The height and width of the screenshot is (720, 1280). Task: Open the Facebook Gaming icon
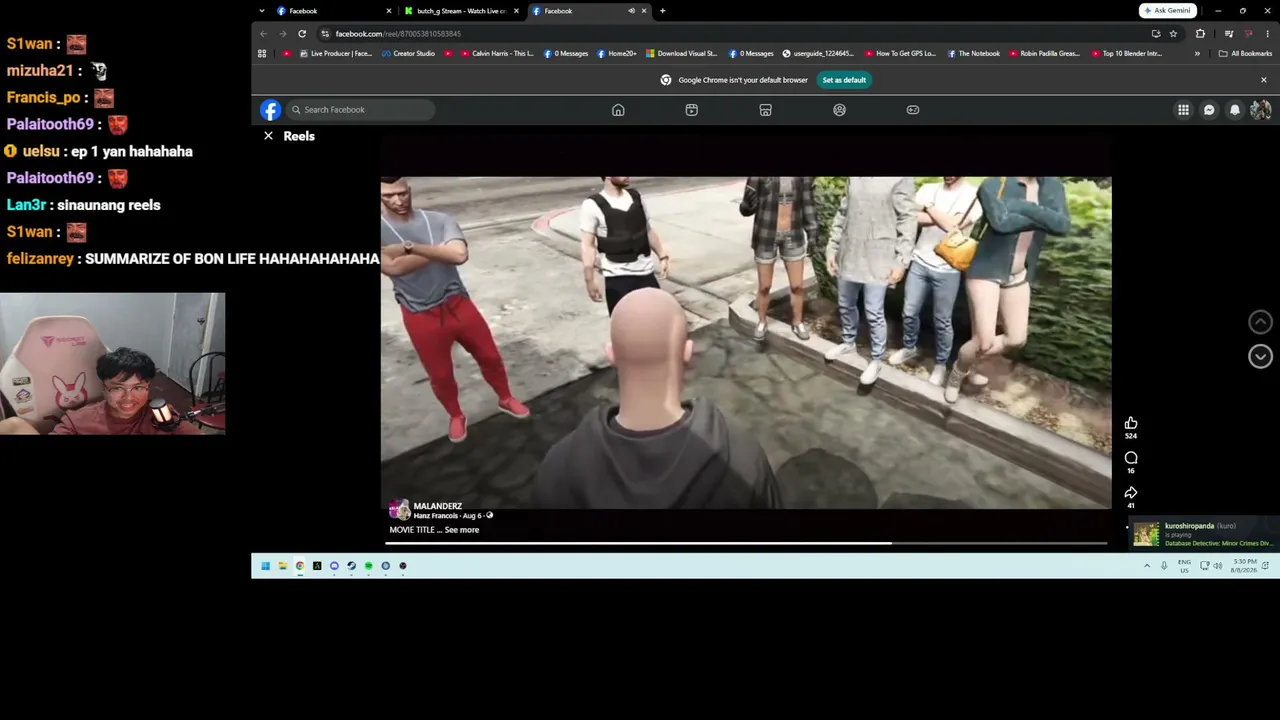[913, 110]
